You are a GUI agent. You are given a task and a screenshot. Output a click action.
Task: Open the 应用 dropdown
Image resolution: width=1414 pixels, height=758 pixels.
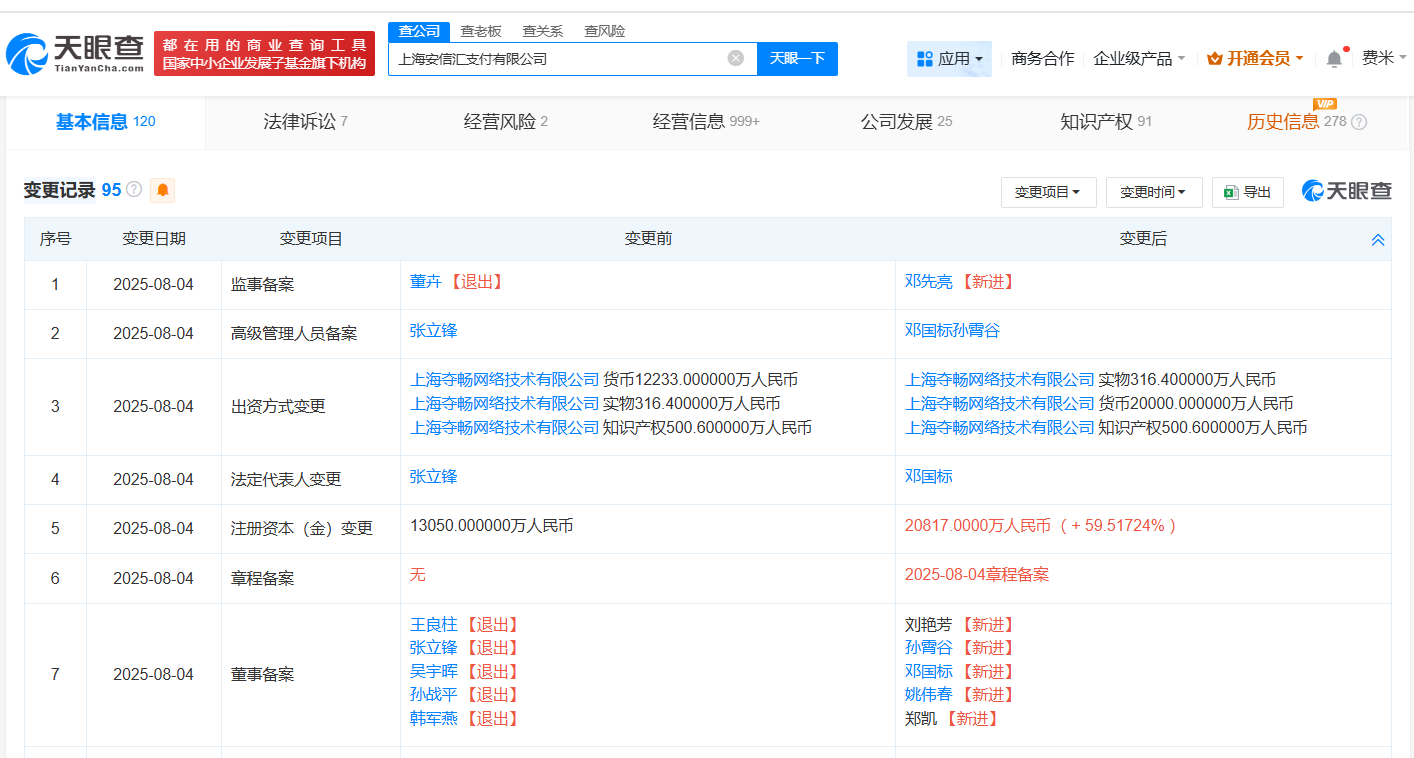click(949, 59)
